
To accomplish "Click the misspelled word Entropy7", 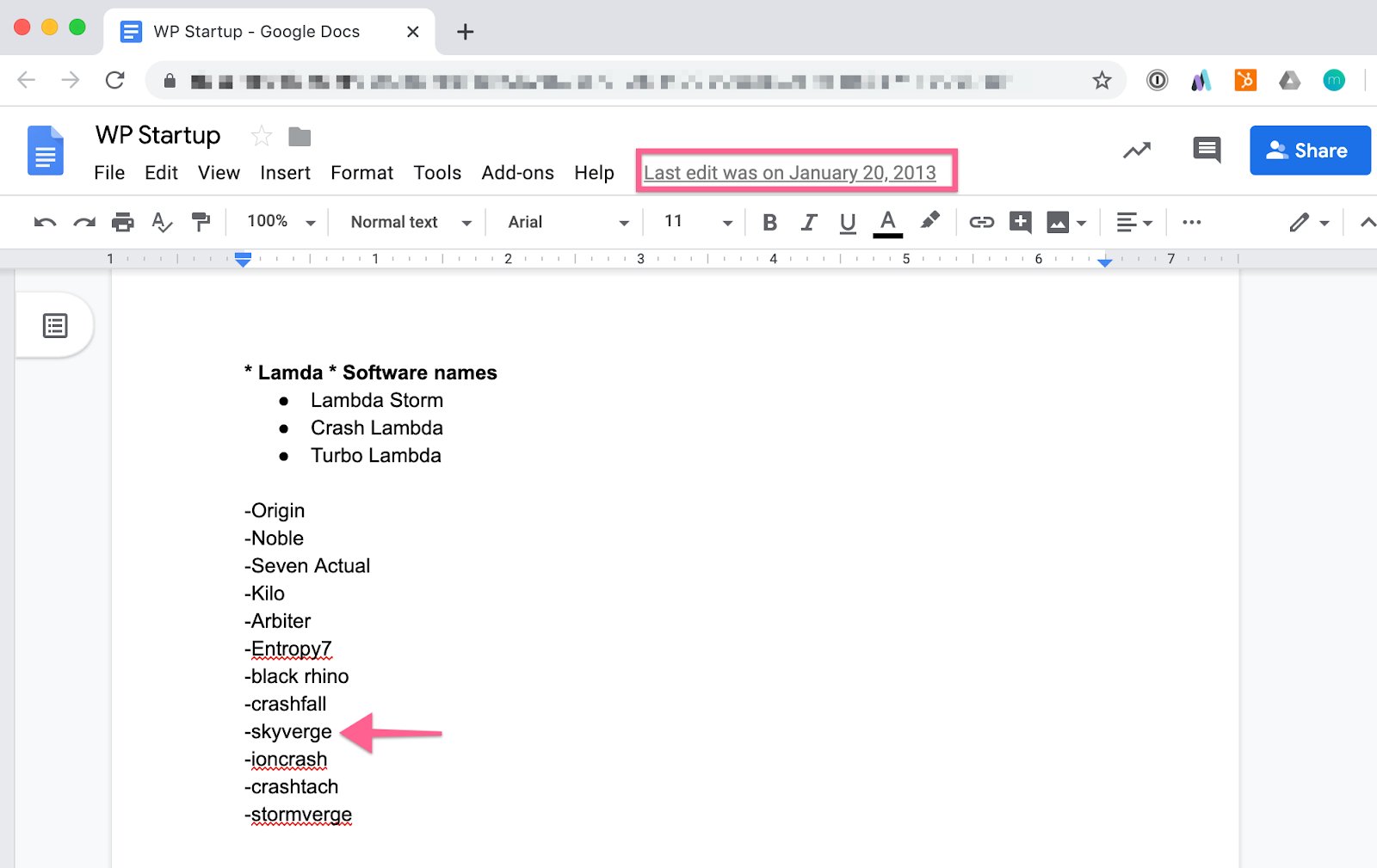I will [x=291, y=649].
